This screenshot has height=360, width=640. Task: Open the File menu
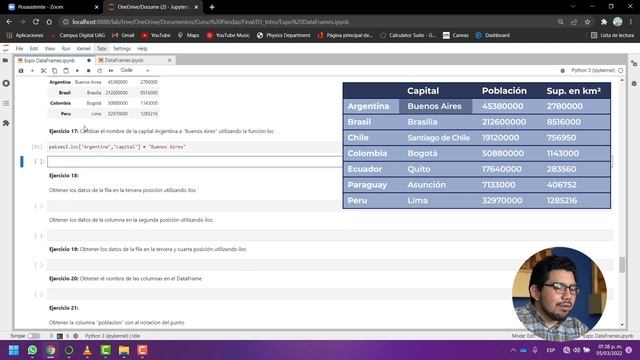coord(19,49)
